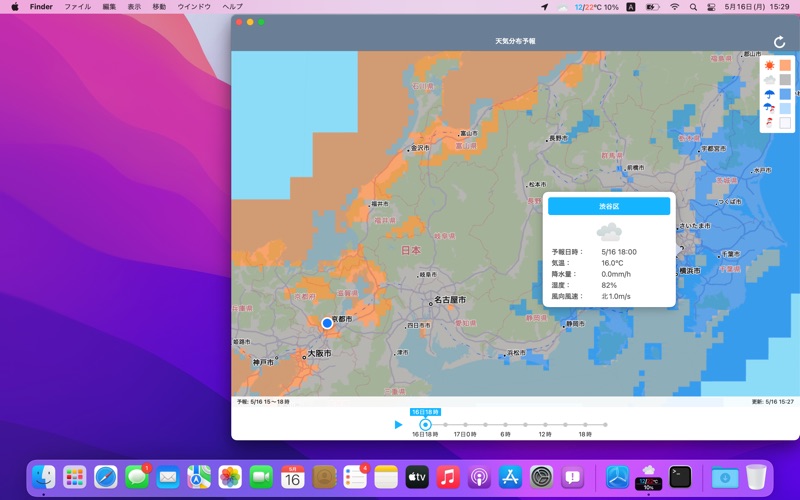This screenshot has width=800, height=500.
Task: Click the 渋谷区 button in the weather popup
Action: (609, 206)
